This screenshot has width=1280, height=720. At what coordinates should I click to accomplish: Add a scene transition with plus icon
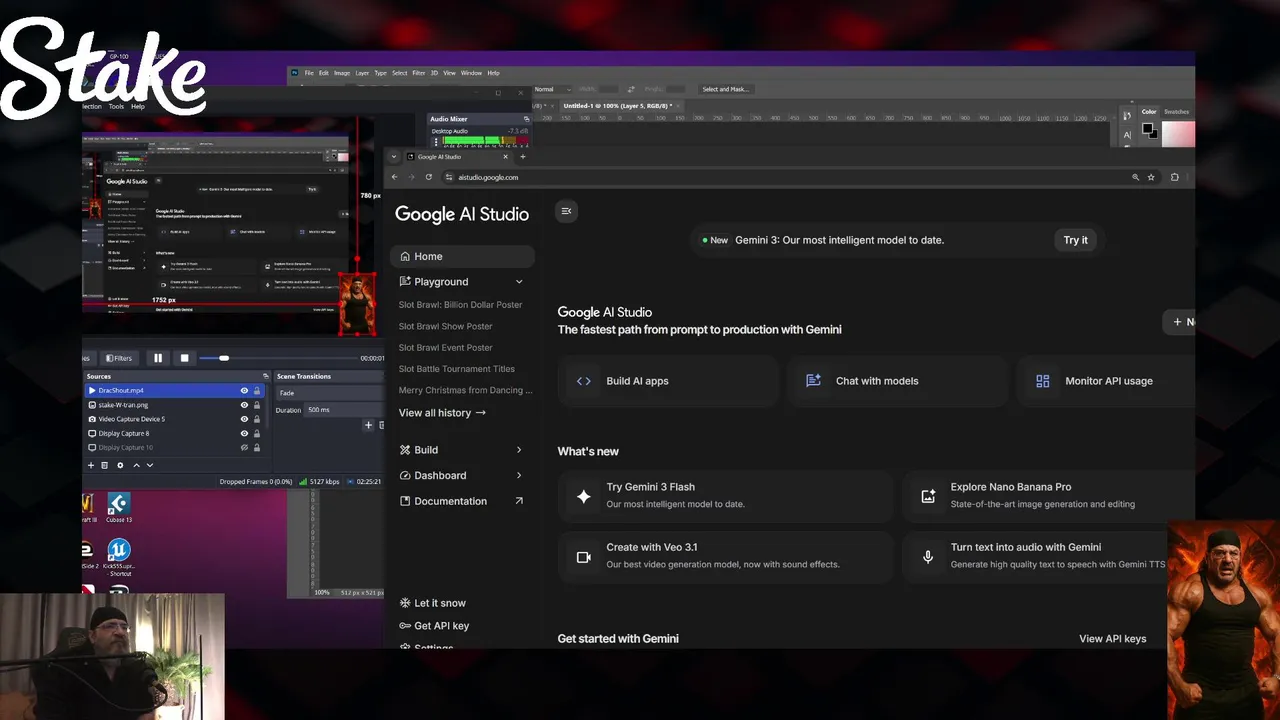(x=368, y=425)
